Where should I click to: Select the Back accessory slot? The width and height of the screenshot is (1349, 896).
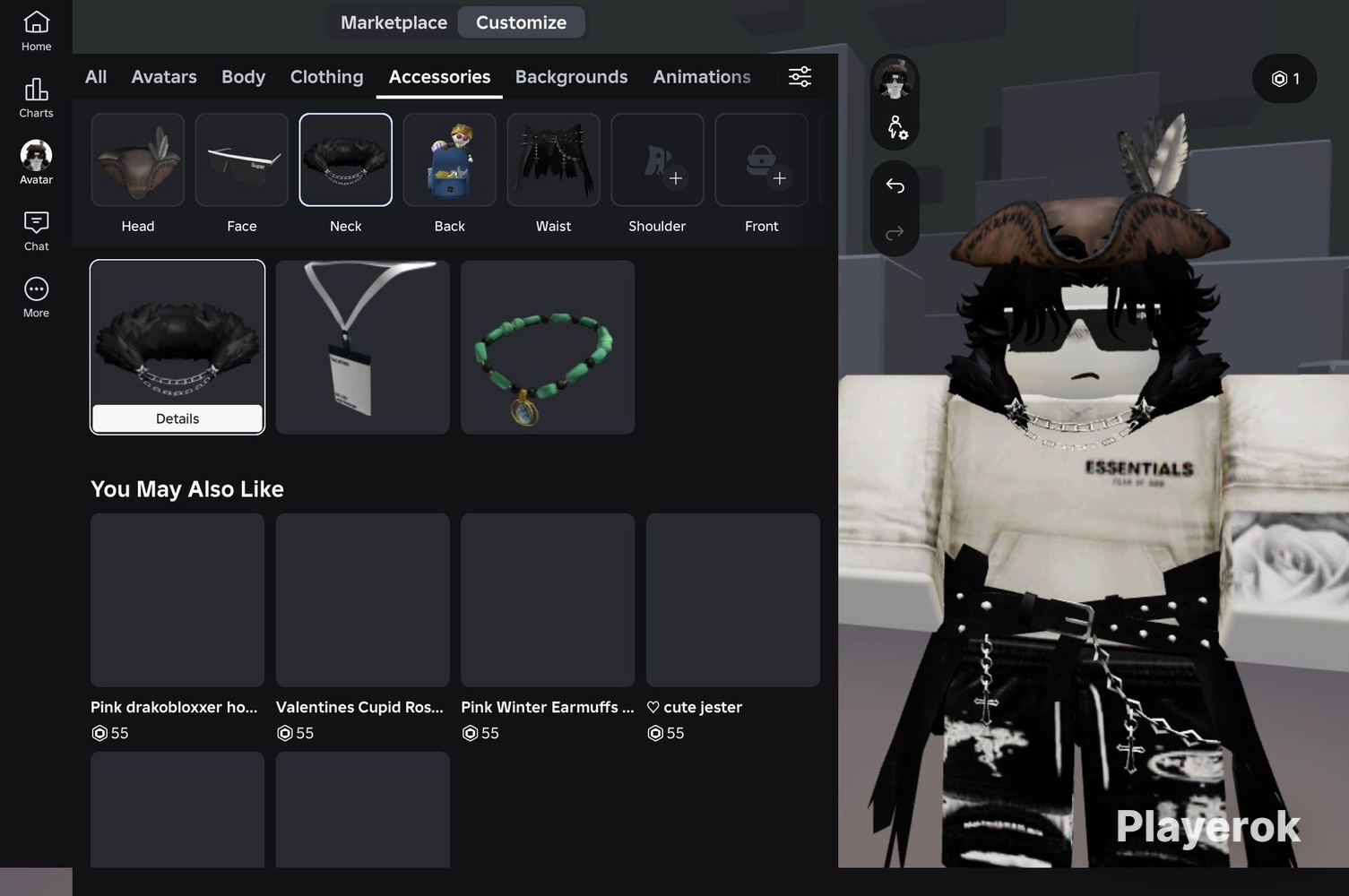(450, 159)
